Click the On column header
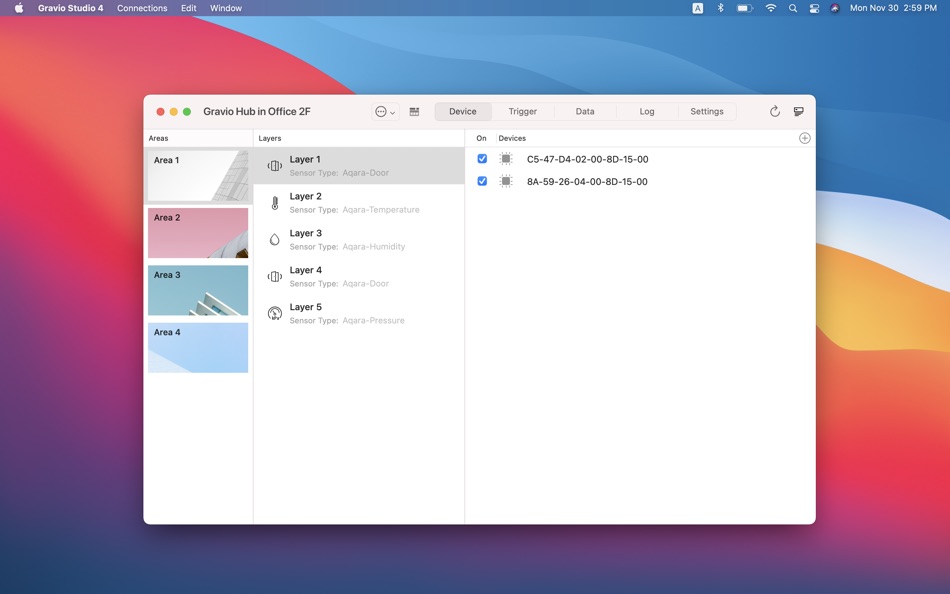950x594 pixels. pyautogui.click(x=481, y=138)
